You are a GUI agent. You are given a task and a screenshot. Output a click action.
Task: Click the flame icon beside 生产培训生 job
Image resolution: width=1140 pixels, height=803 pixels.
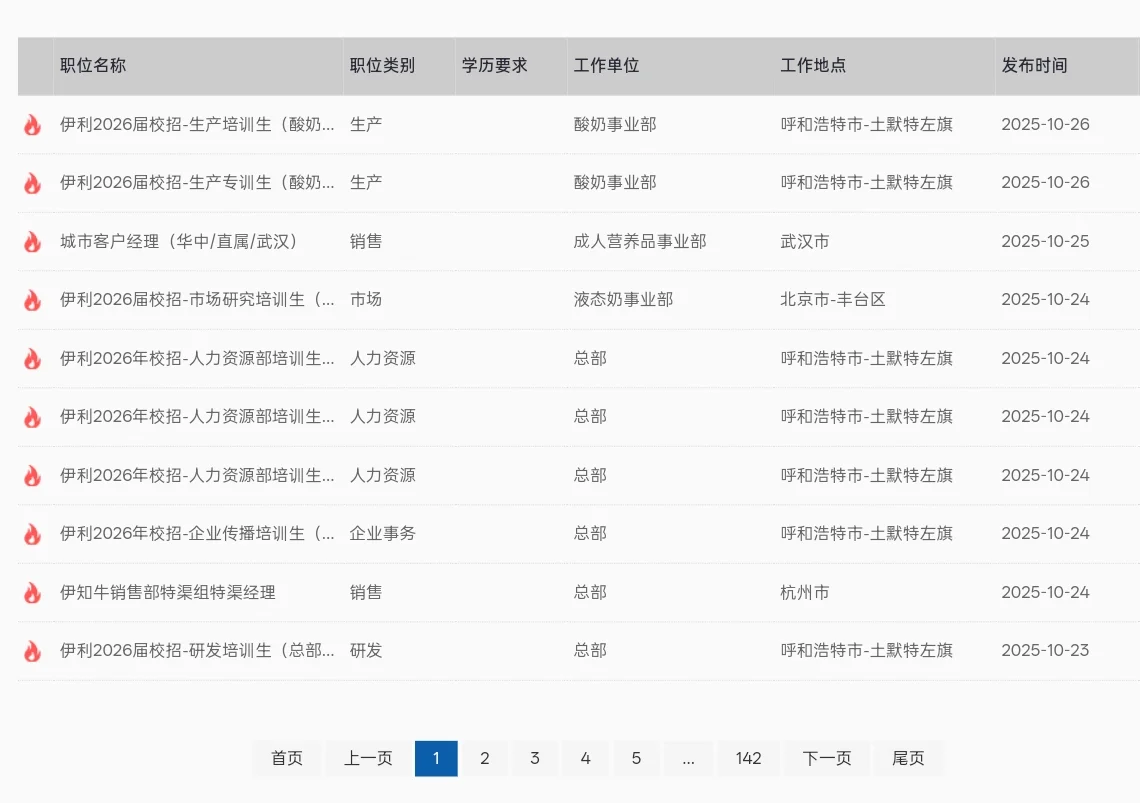[32, 125]
